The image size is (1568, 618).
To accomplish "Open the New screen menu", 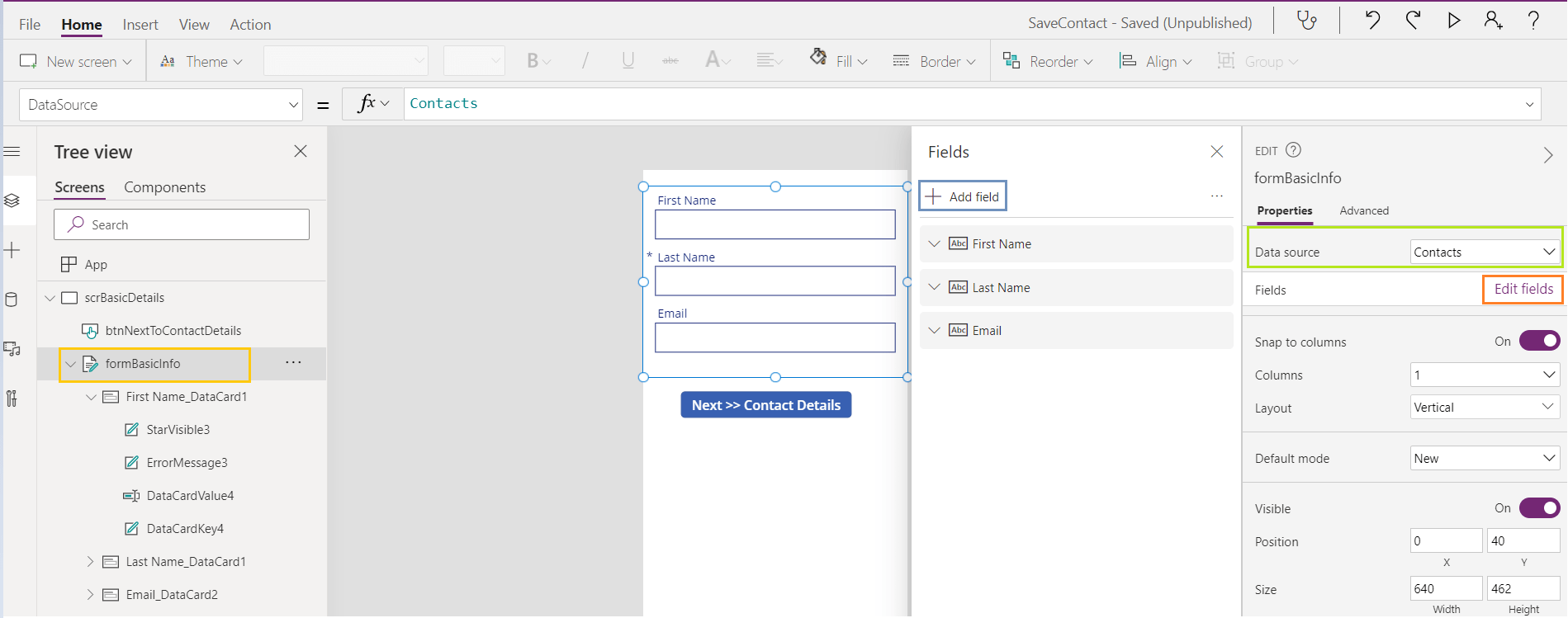I will coord(76,61).
